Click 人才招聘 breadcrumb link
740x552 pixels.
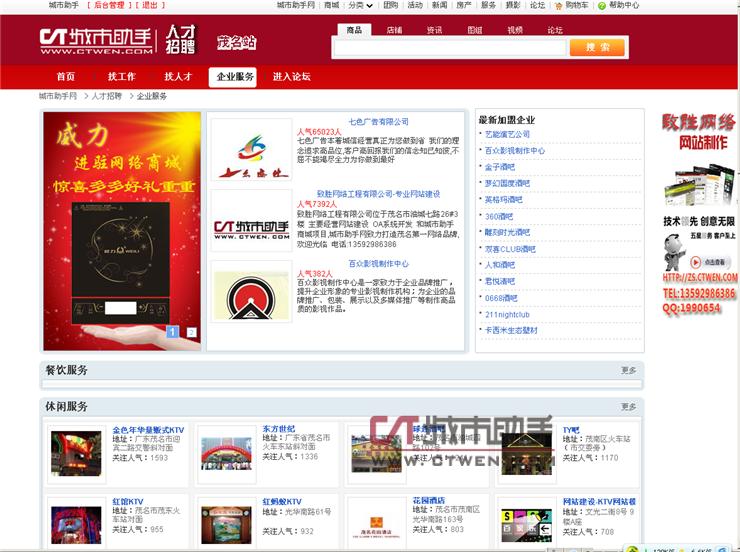(107, 96)
